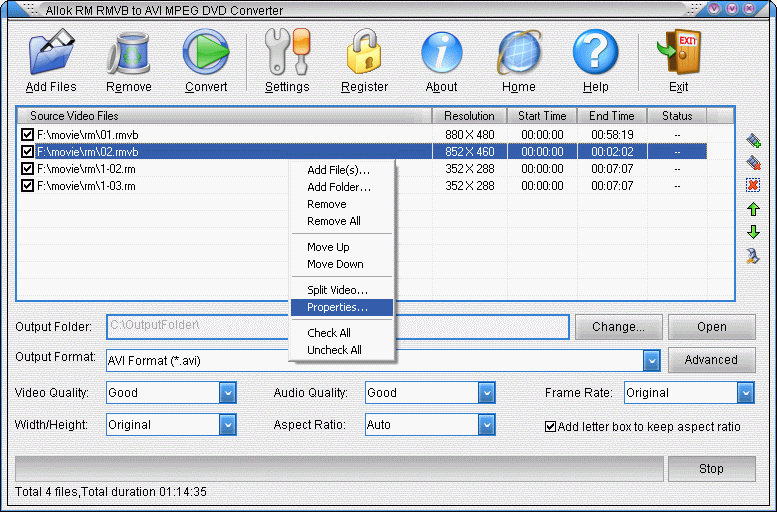Click the Output Folder path field

(x=337, y=327)
